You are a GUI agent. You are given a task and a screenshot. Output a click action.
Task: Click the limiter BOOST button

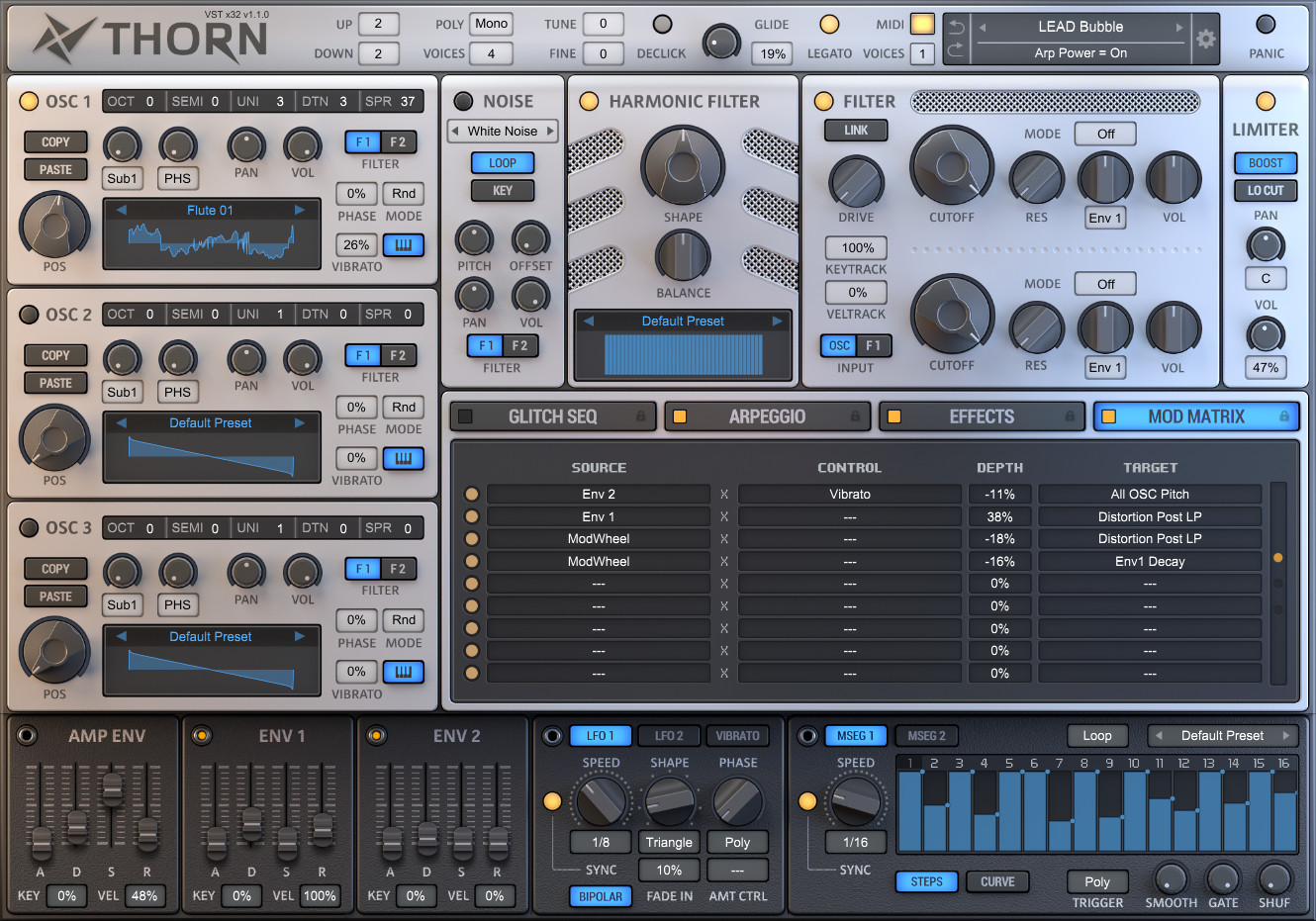click(x=1266, y=163)
